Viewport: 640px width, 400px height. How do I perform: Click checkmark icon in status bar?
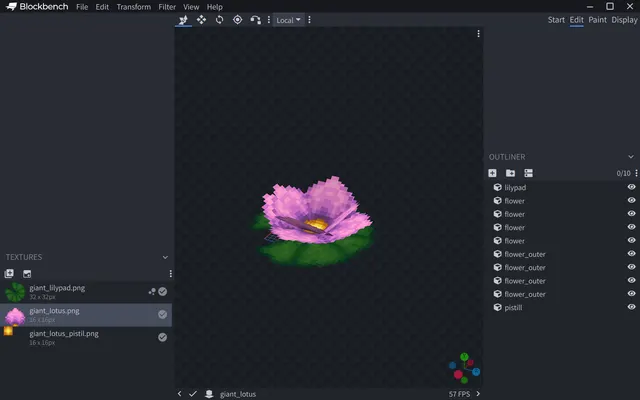pos(193,394)
